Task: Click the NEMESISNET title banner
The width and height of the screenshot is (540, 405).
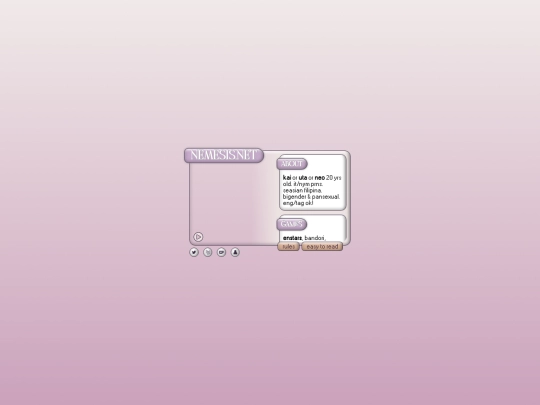Action: [x=224, y=155]
